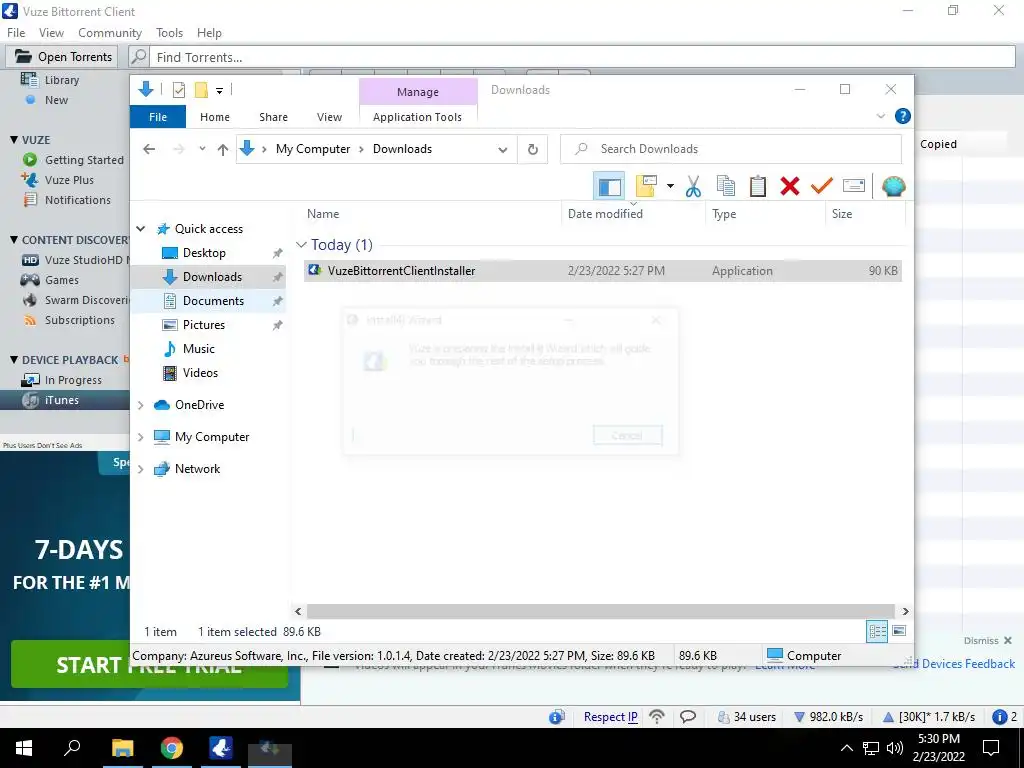Go up one folder level arrow
1024x768 pixels.
tap(223, 150)
